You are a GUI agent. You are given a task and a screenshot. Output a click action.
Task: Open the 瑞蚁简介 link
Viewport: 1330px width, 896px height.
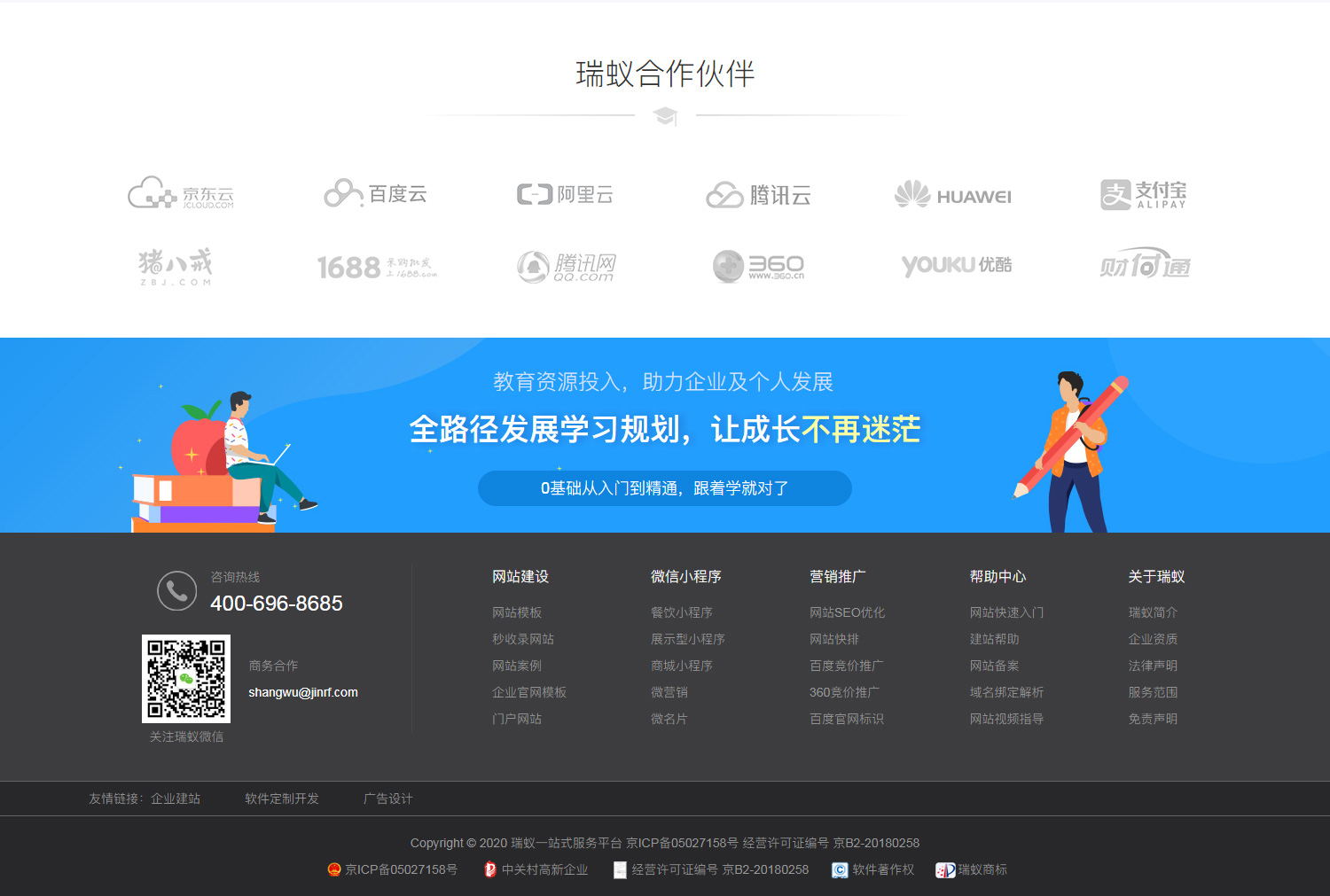(1154, 612)
